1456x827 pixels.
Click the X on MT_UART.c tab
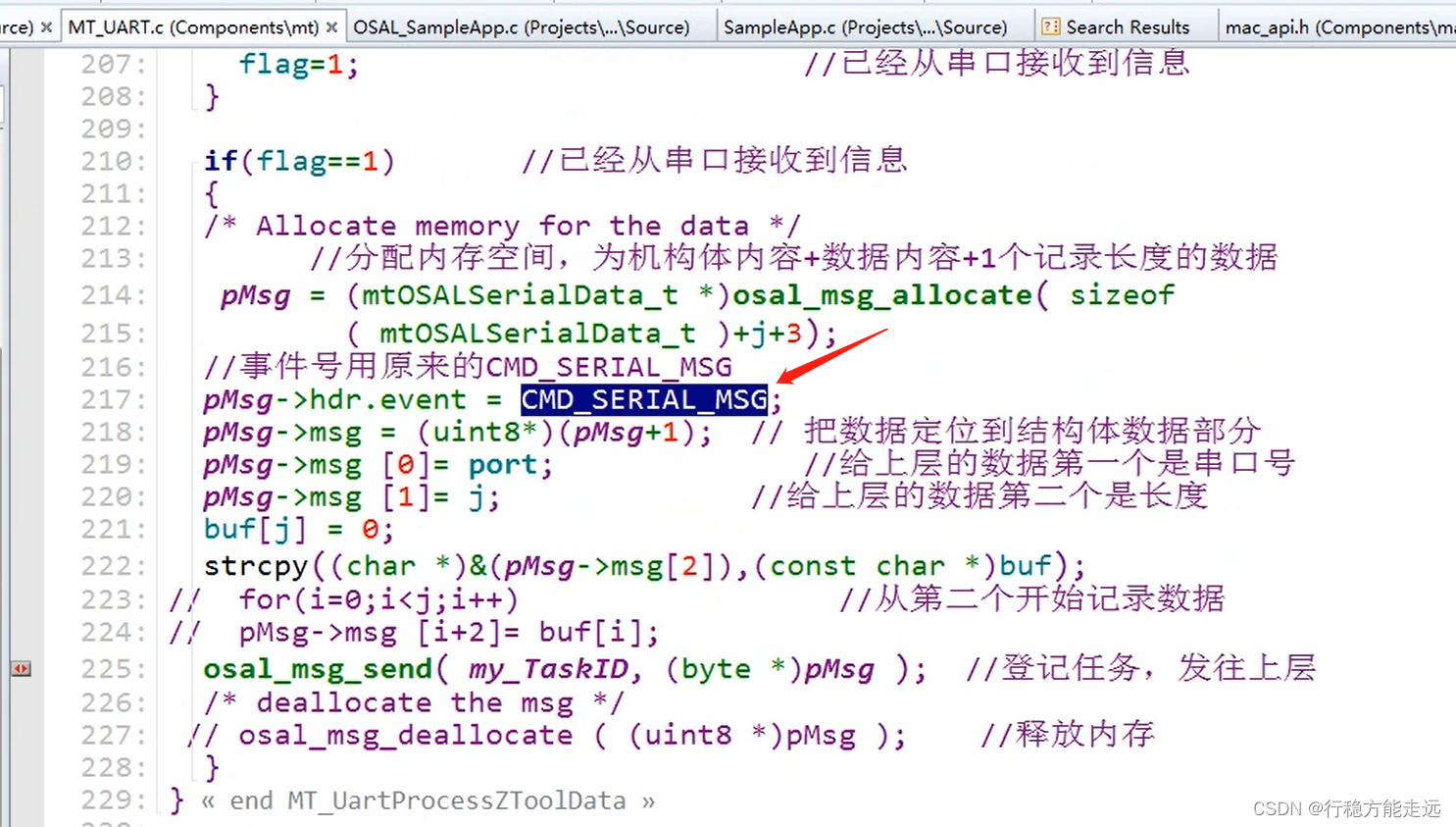330,26
